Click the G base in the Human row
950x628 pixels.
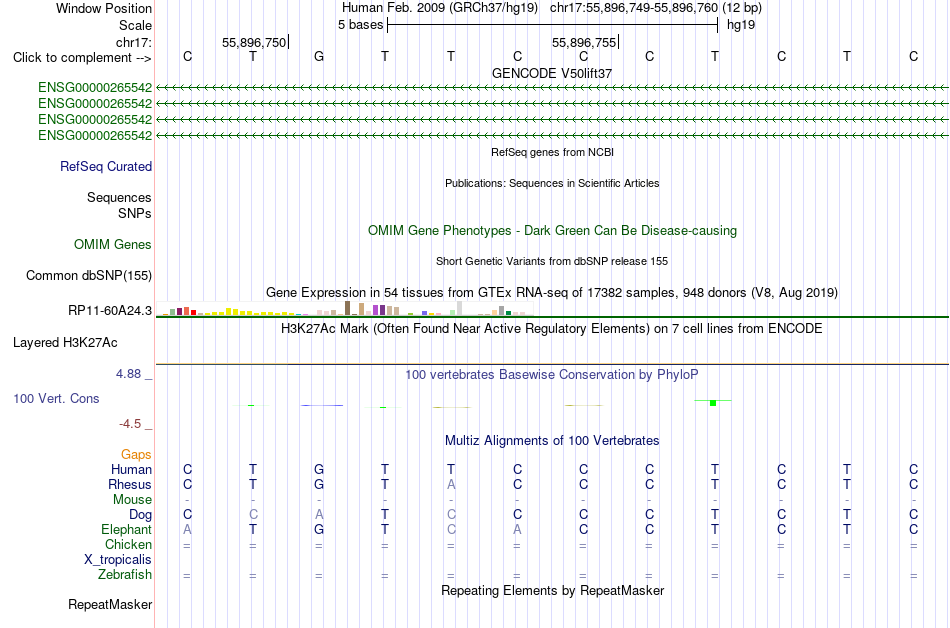click(319, 469)
